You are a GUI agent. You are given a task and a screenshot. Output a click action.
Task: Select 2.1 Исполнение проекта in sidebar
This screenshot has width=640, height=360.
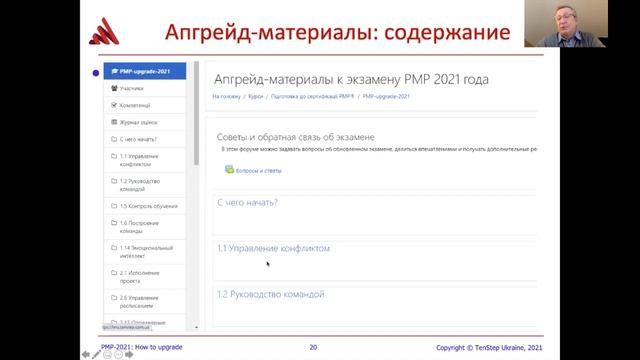145,277
